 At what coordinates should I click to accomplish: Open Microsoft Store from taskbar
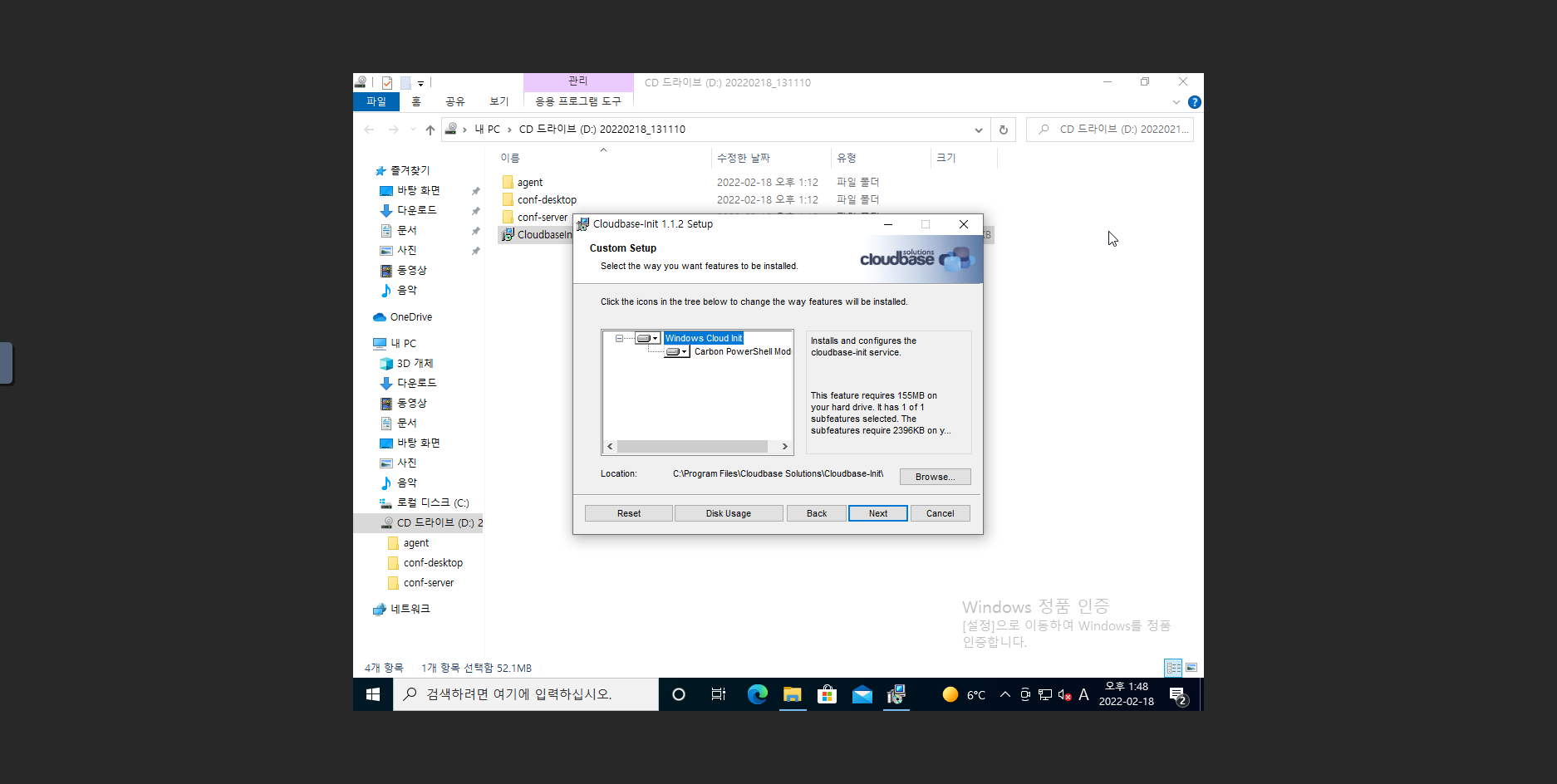[828, 694]
